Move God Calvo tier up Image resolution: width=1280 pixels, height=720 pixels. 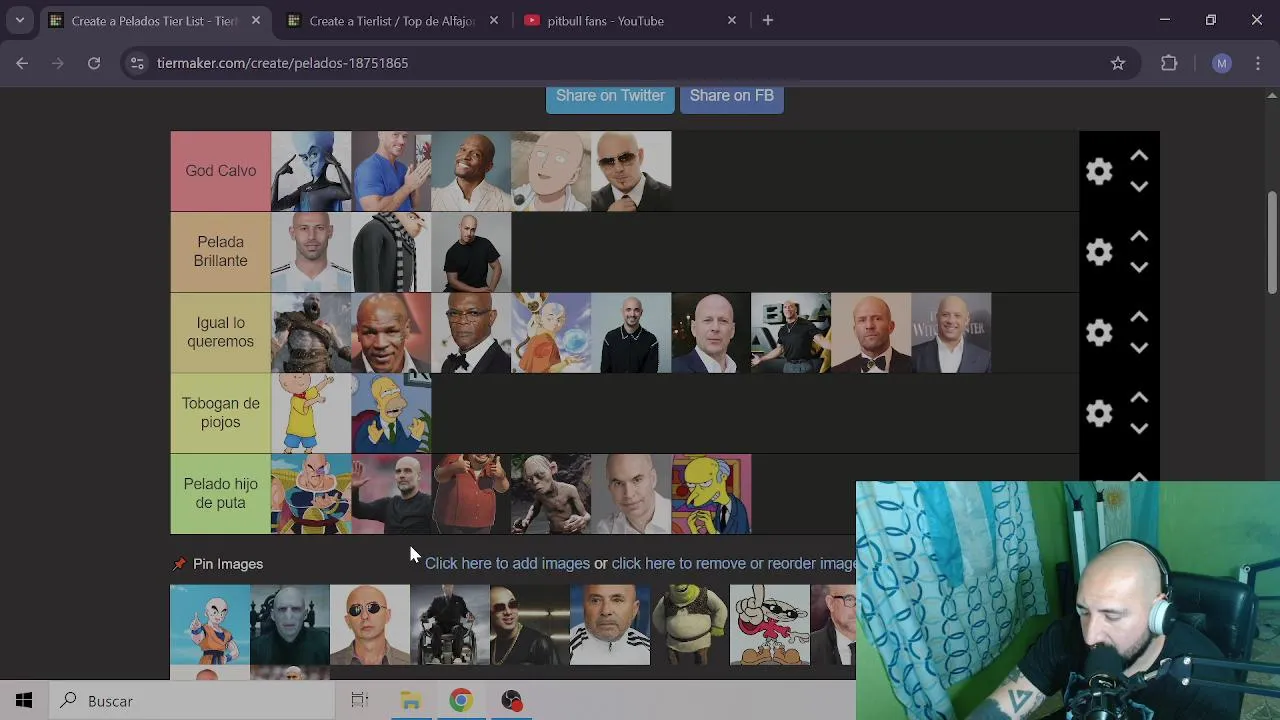click(1139, 156)
